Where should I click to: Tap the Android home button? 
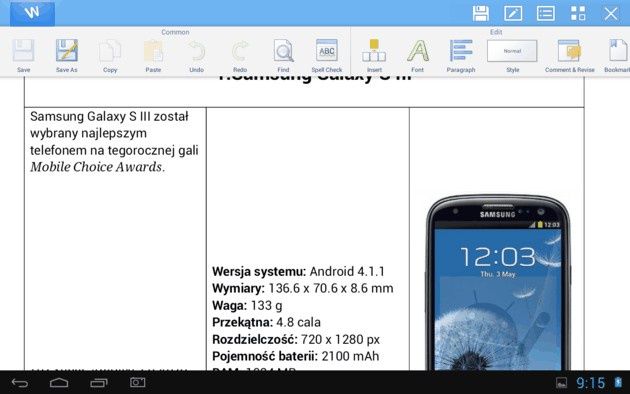59,383
